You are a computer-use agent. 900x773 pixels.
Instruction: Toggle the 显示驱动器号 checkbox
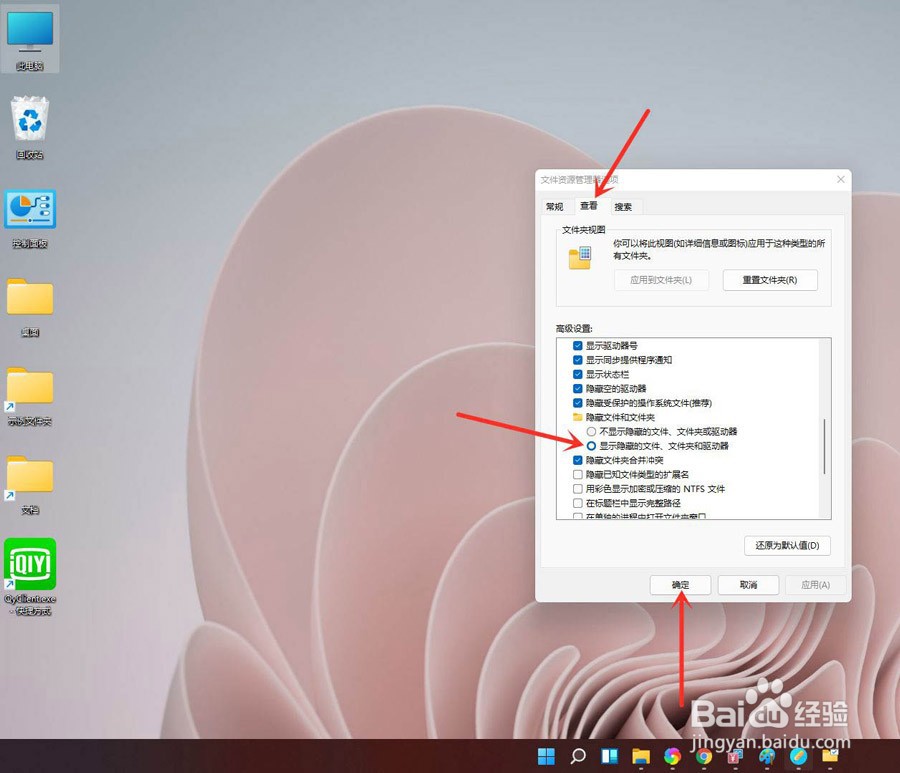click(578, 345)
